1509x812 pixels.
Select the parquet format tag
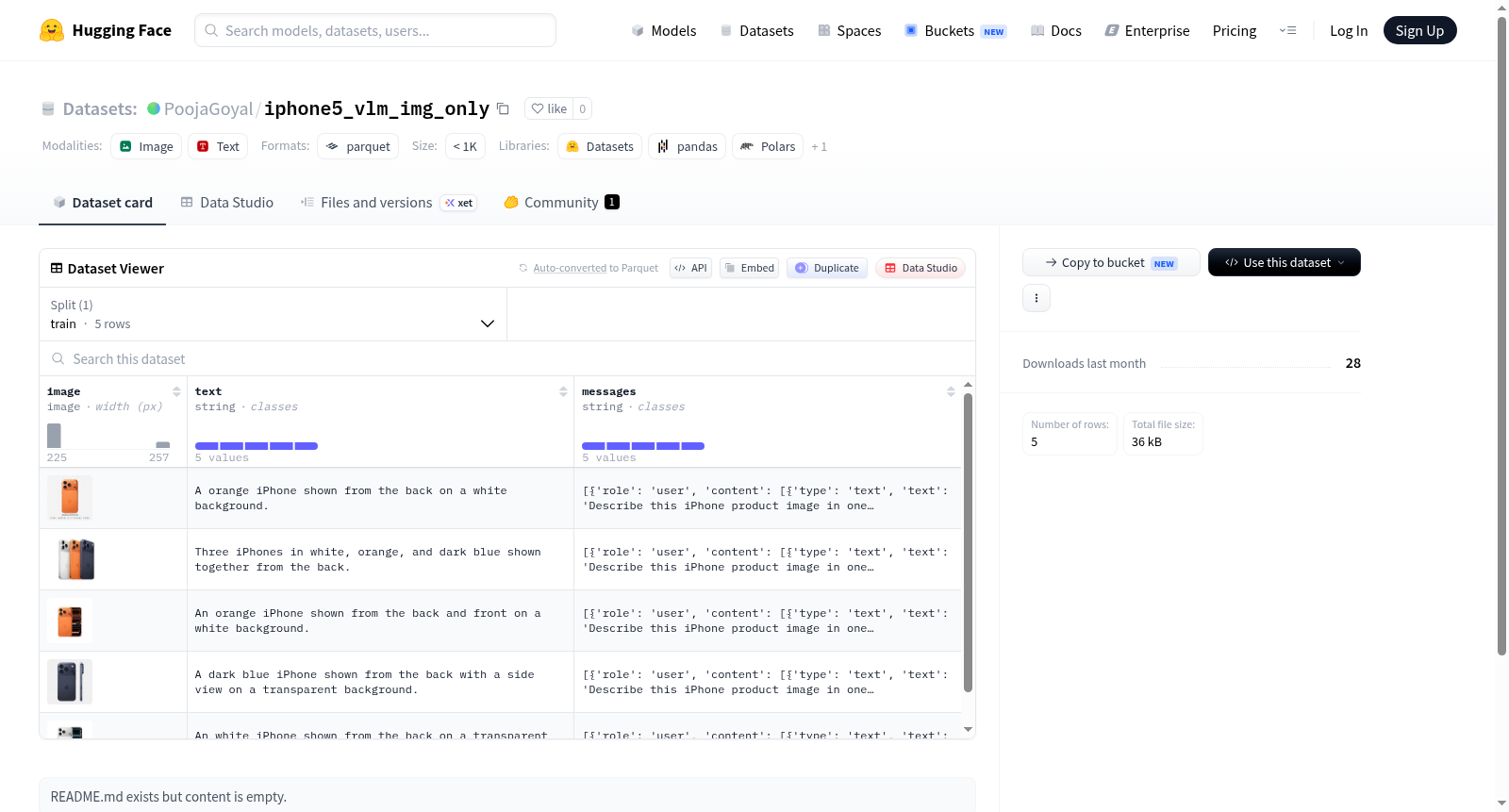(358, 146)
